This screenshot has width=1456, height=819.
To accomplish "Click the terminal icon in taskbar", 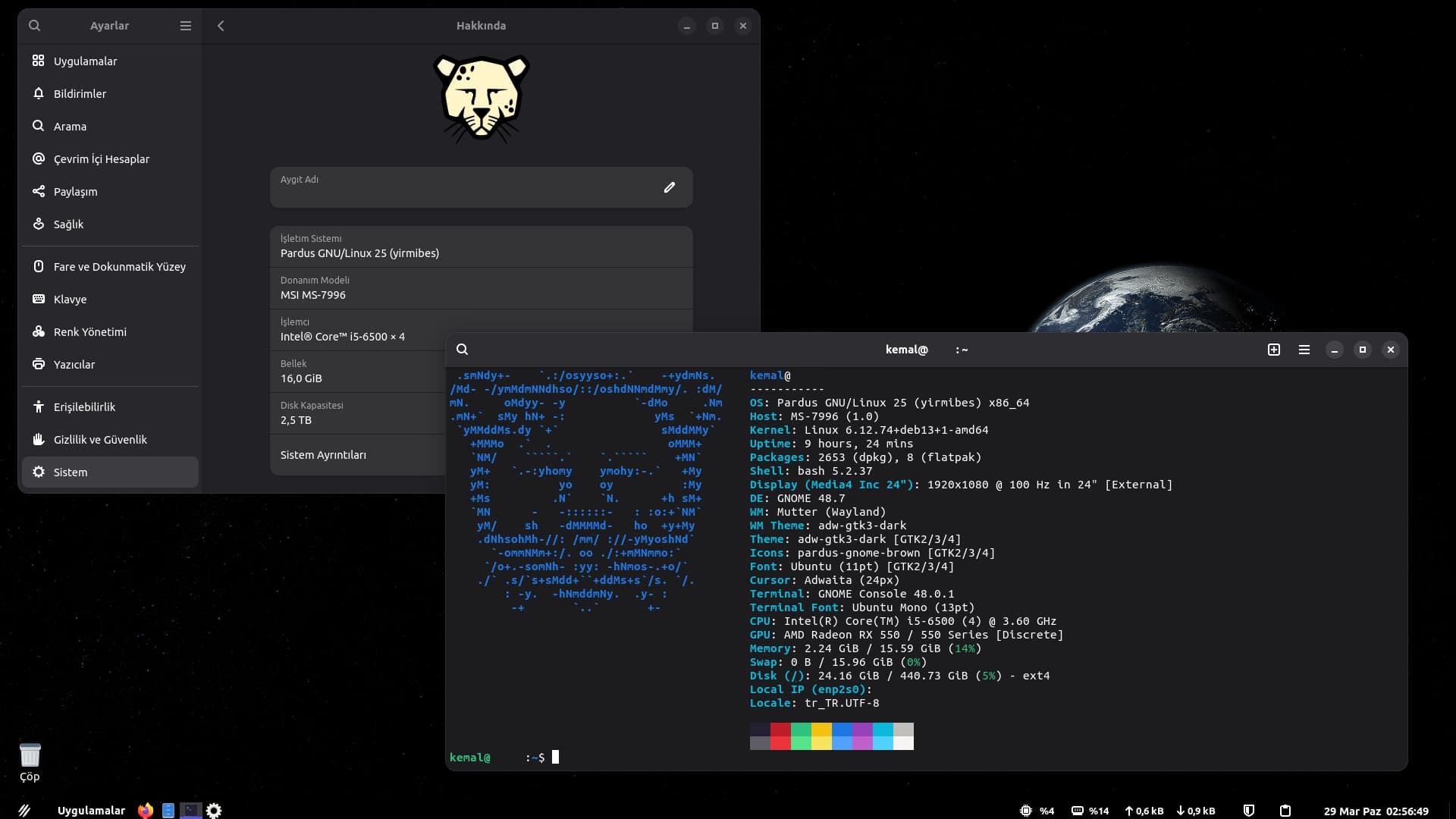I will (191, 811).
